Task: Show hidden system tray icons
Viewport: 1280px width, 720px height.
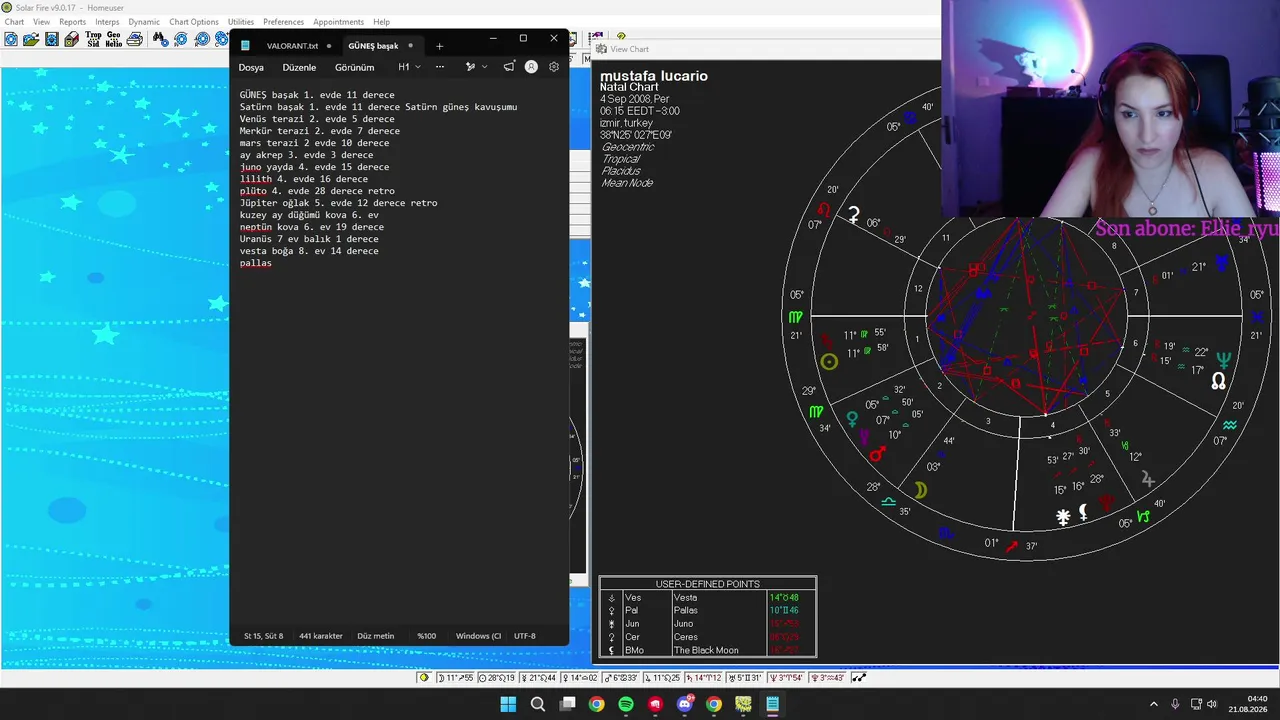Action: (1153, 704)
